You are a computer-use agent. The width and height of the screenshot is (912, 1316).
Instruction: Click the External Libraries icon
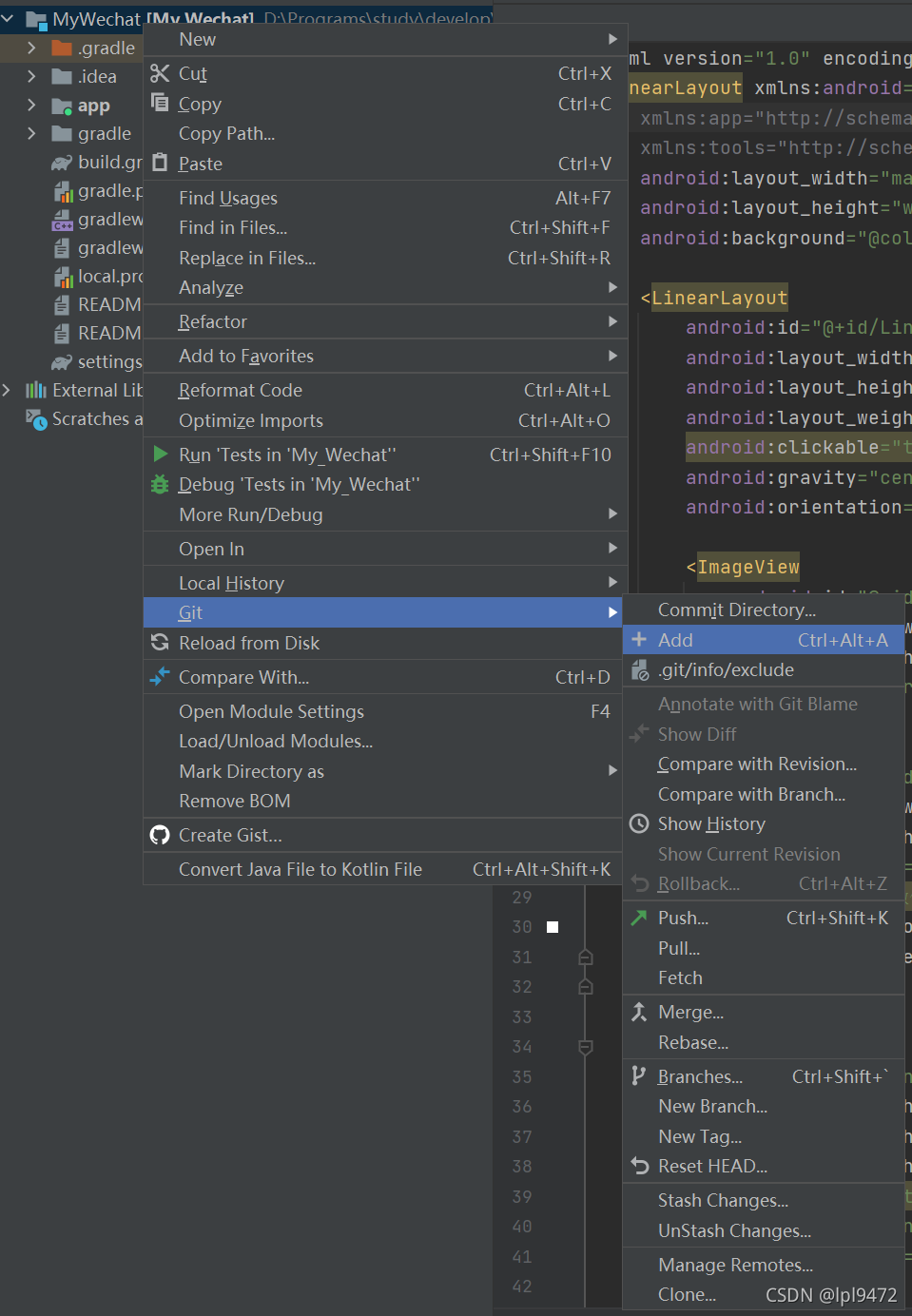36,390
